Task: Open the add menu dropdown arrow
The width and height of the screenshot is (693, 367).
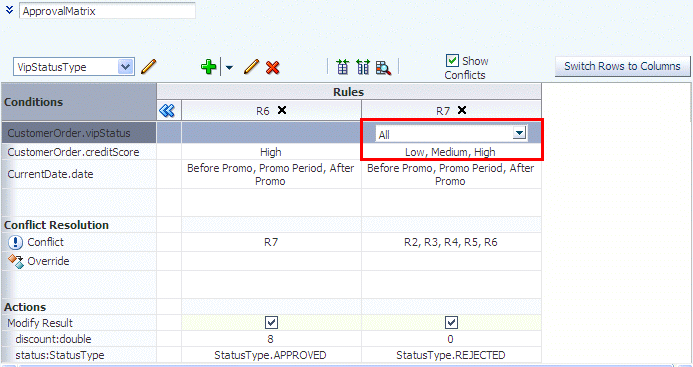Action: coord(229,67)
